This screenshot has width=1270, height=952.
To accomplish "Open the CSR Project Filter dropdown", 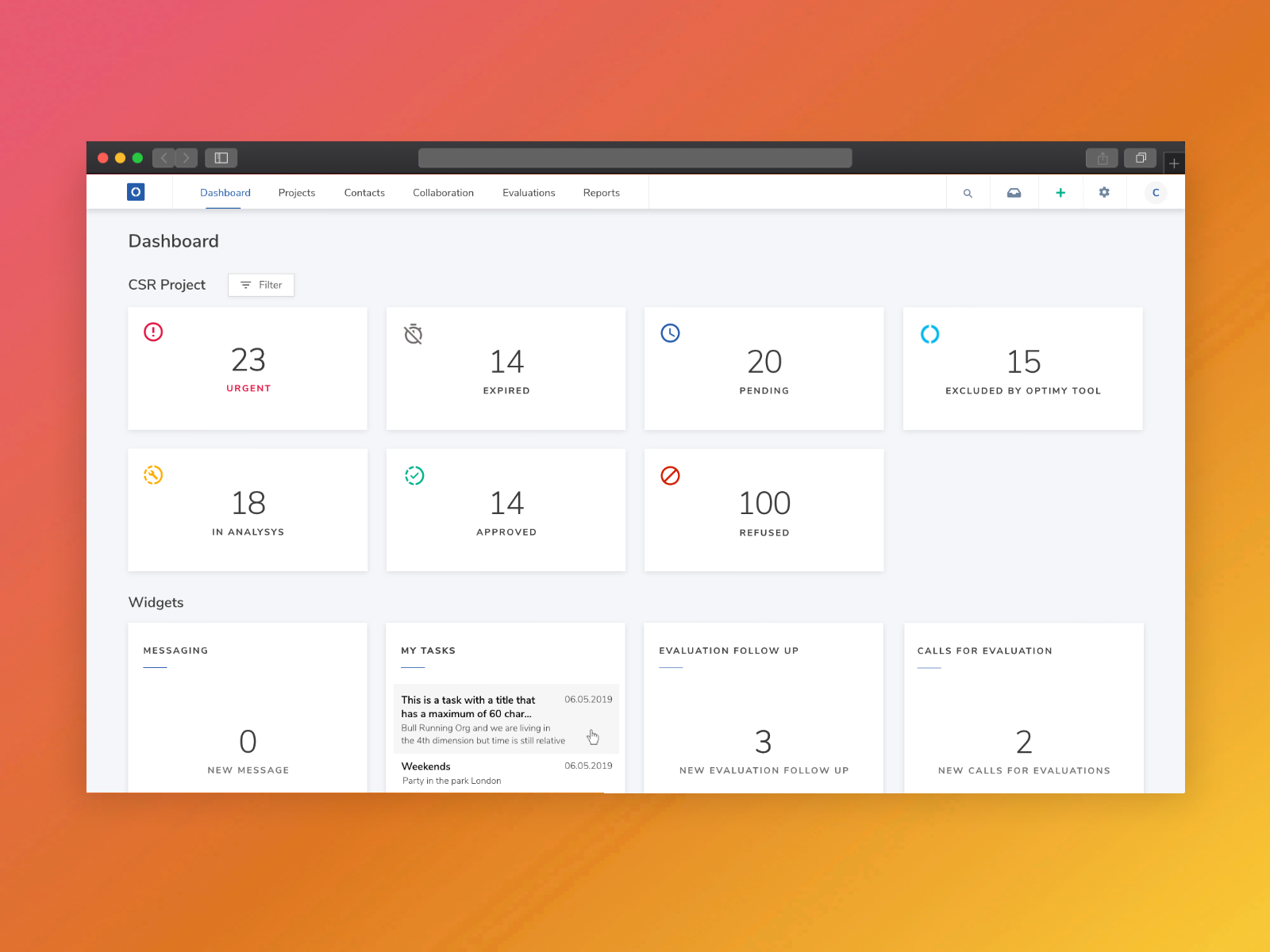I will [x=261, y=285].
